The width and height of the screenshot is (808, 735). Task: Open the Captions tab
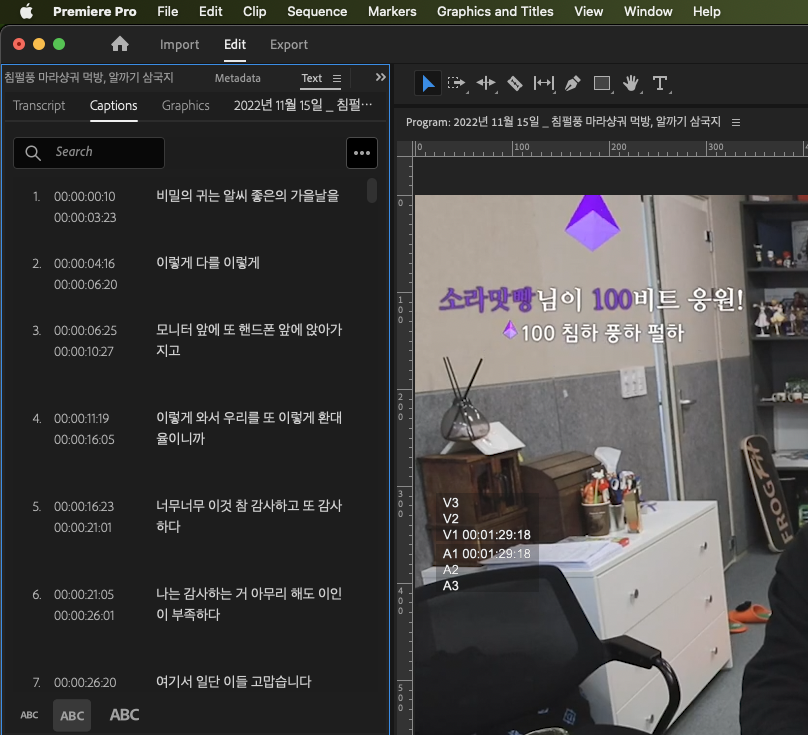[x=113, y=106]
